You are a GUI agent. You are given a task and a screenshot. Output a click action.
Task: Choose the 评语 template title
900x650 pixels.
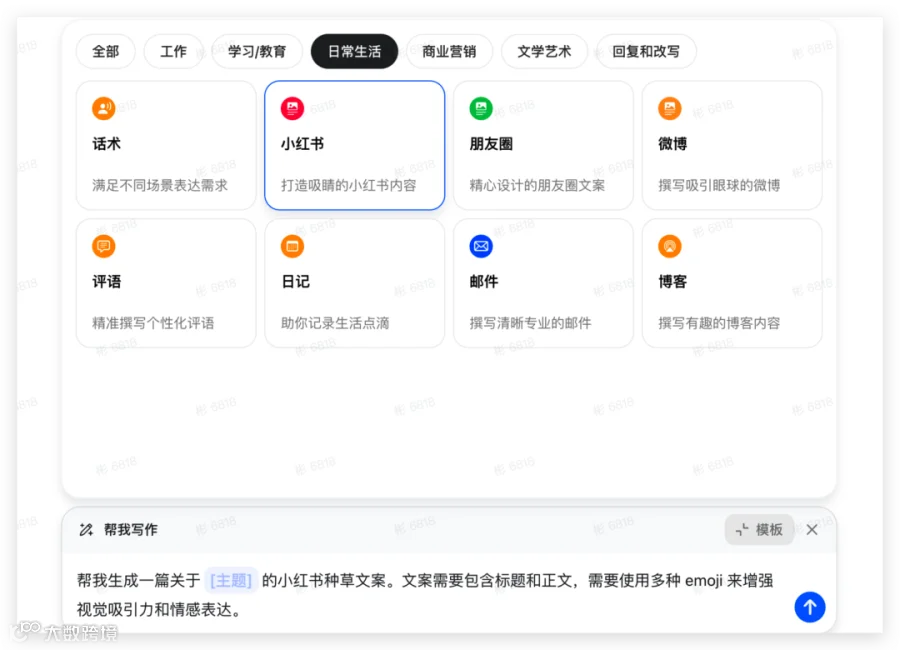pos(107,281)
